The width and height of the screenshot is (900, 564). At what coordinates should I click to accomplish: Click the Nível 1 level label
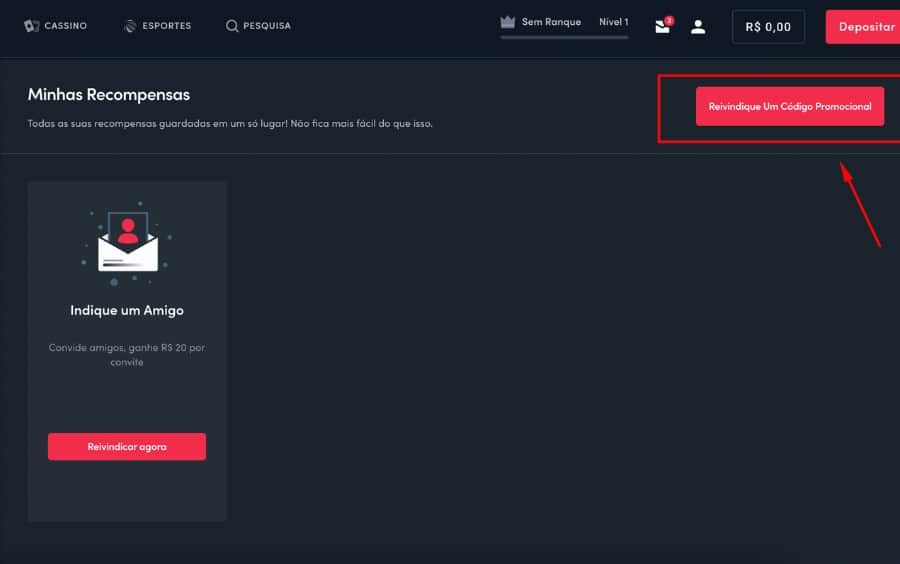pos(613,22)
